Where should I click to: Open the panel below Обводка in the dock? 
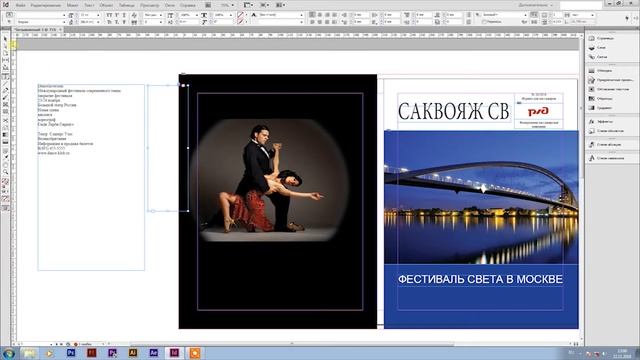click(612, 80)
